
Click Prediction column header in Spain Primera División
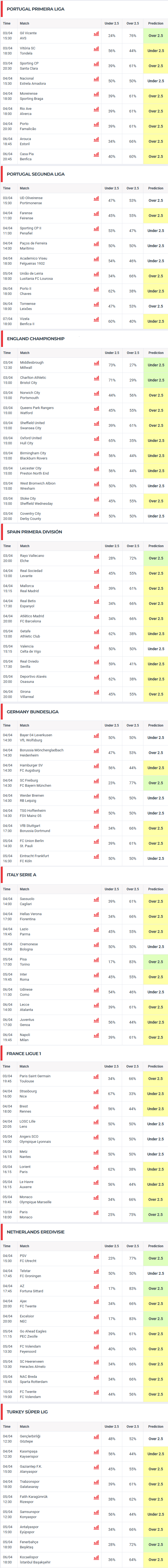(x=156, y=546)
